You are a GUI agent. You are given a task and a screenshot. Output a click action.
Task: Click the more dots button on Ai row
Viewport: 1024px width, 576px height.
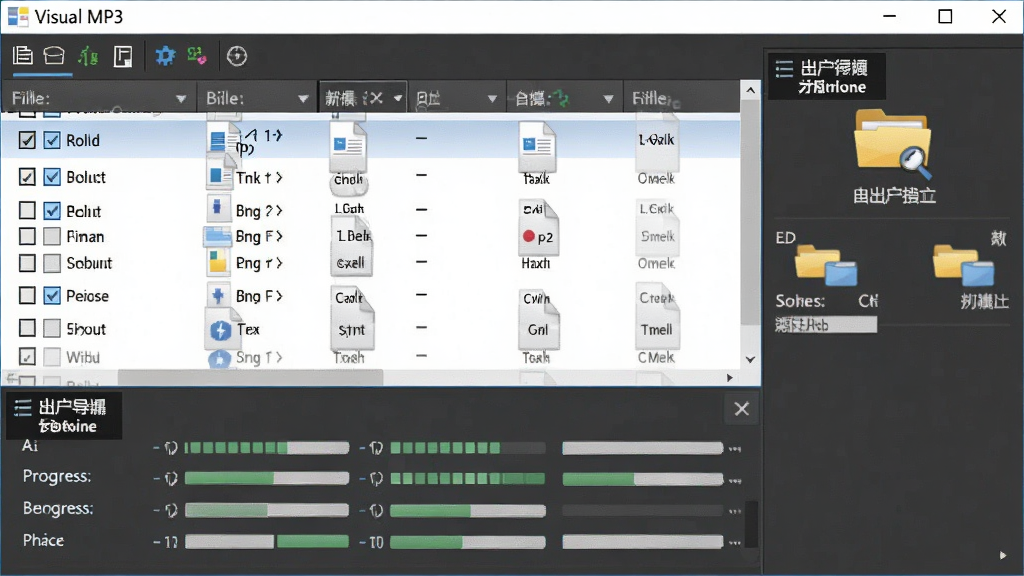(735, 449)
